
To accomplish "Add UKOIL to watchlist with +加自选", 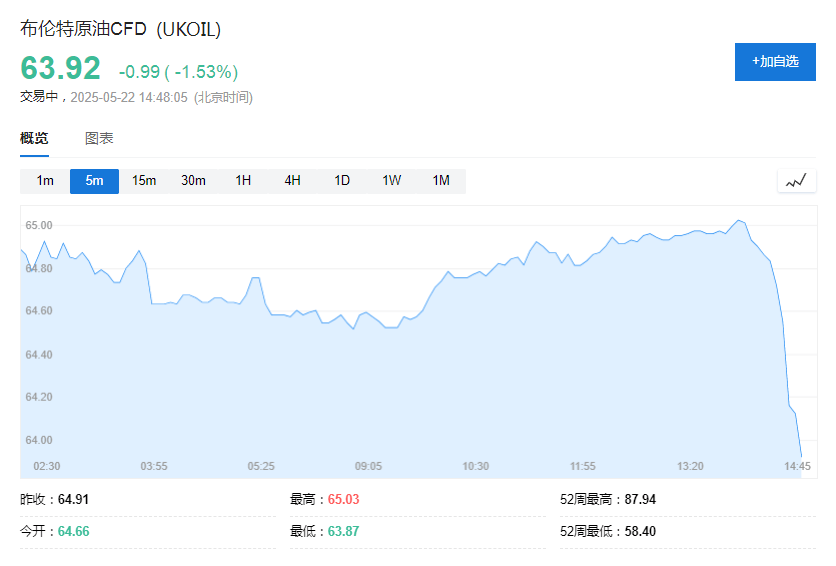I will (775, 62).
